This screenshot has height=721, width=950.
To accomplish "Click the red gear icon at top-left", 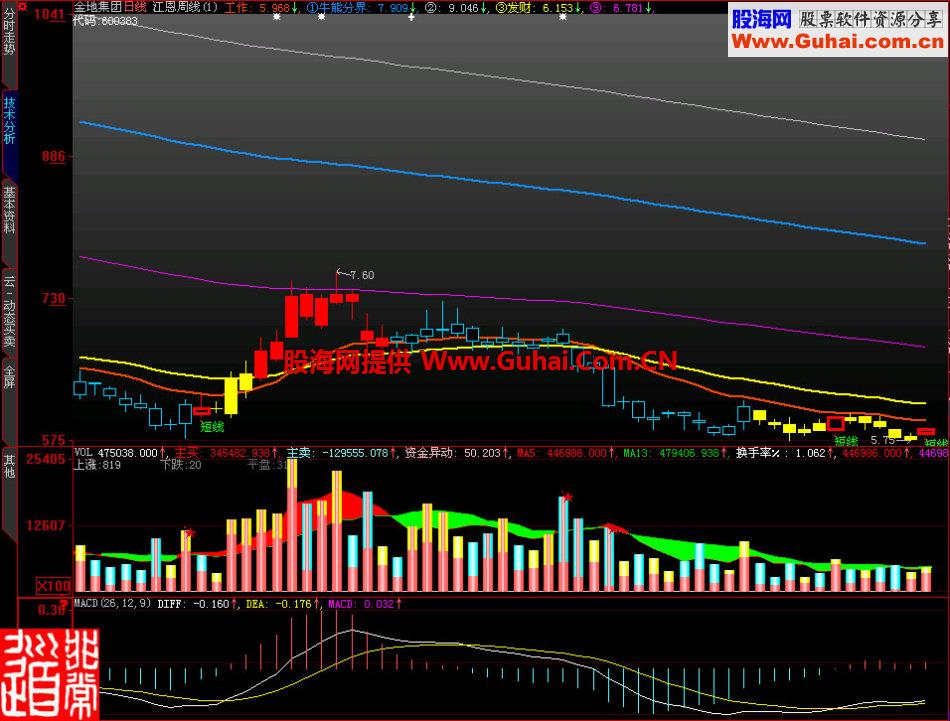I will click(22, 5).
